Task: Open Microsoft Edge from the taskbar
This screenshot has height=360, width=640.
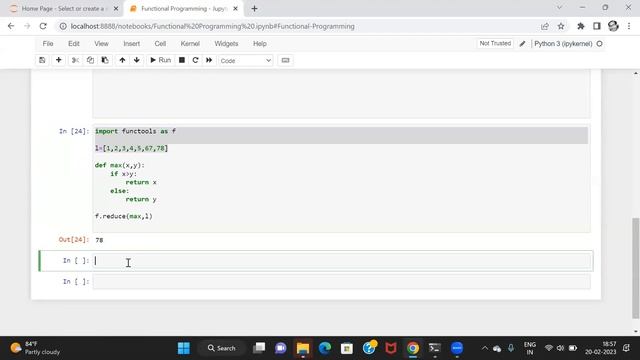Action: coord(325,348)
